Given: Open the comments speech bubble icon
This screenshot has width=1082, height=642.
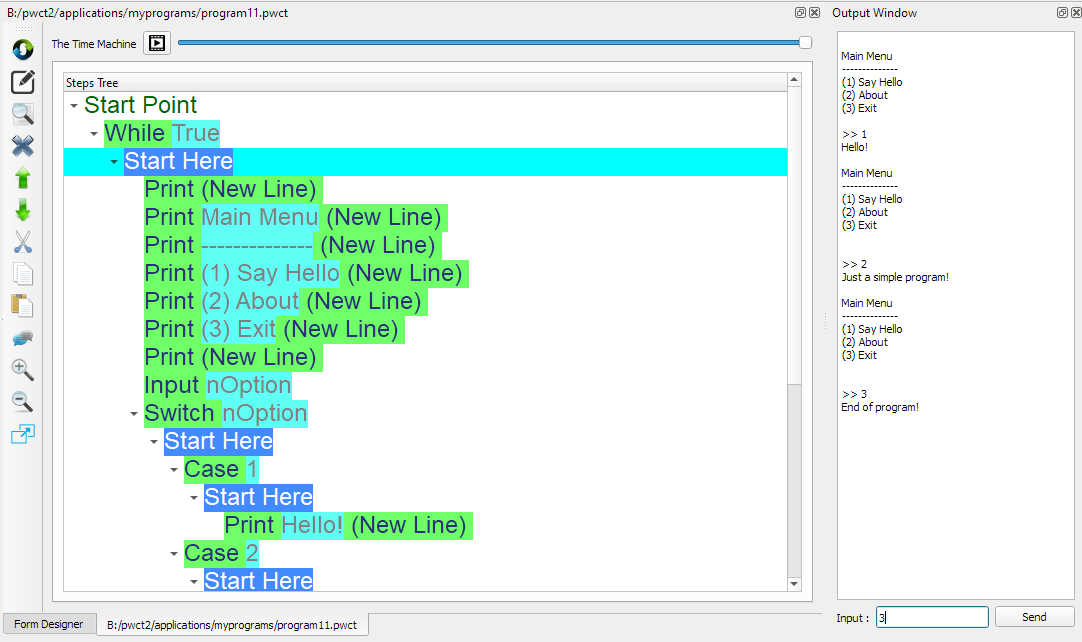Looking at the screenshot, I should pos(22,337).
